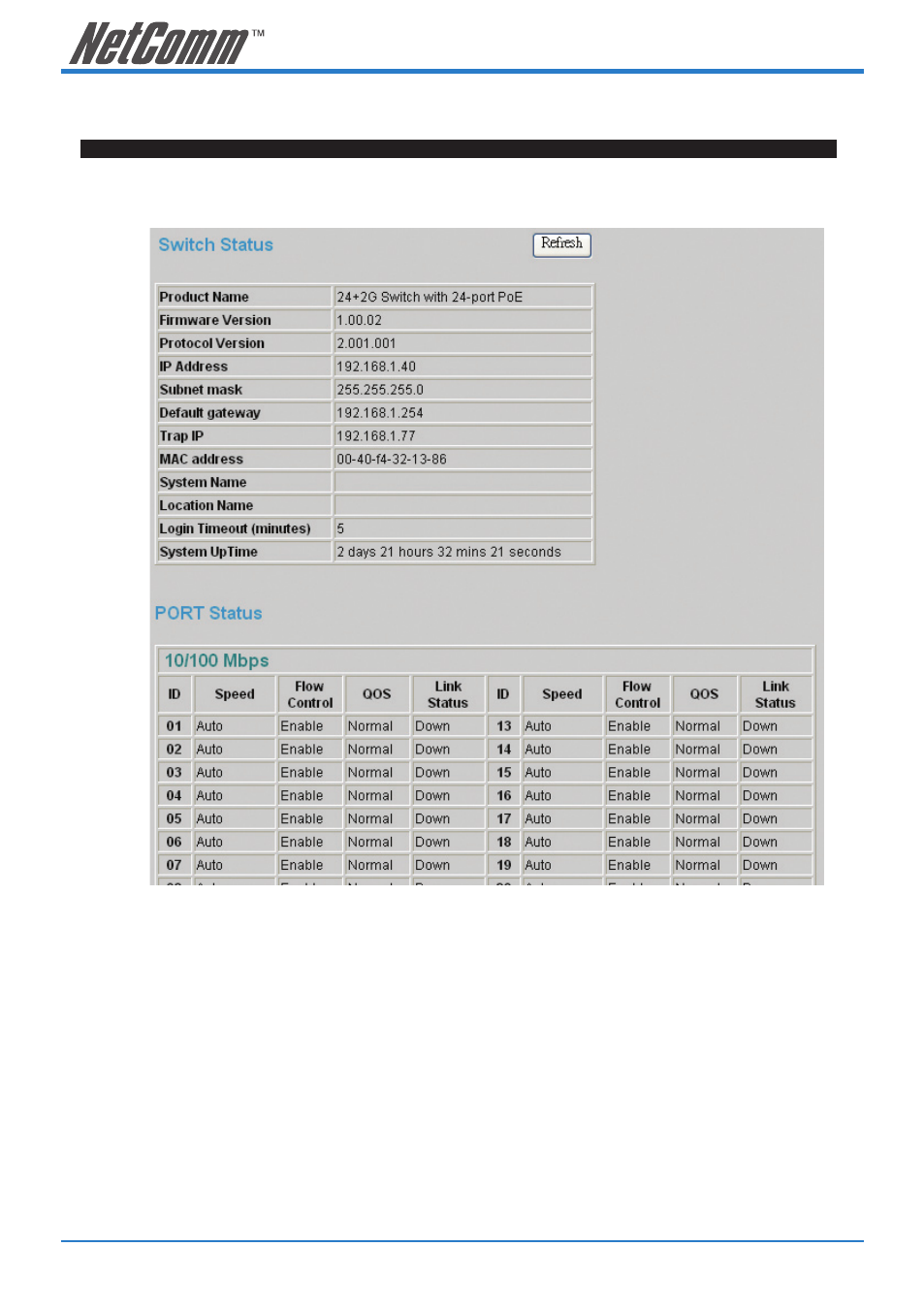
Task: Click port ID 13 cell
Action: click(503, 726)
